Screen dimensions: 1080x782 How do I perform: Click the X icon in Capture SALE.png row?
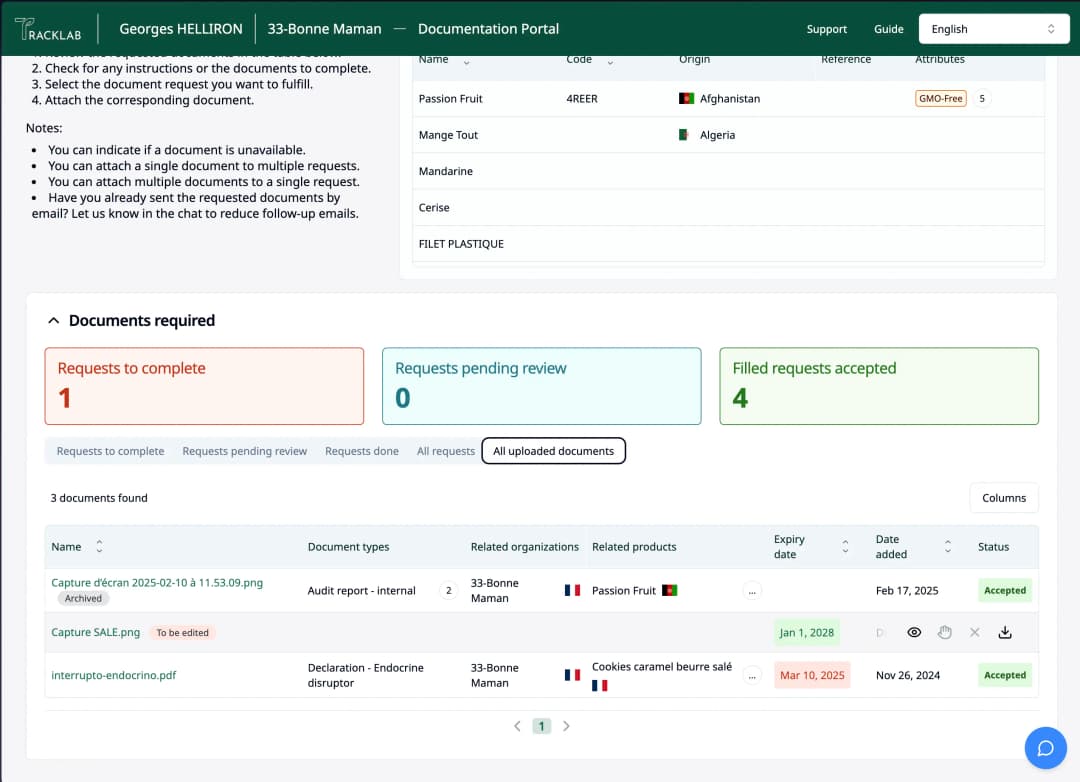(975, 633)
